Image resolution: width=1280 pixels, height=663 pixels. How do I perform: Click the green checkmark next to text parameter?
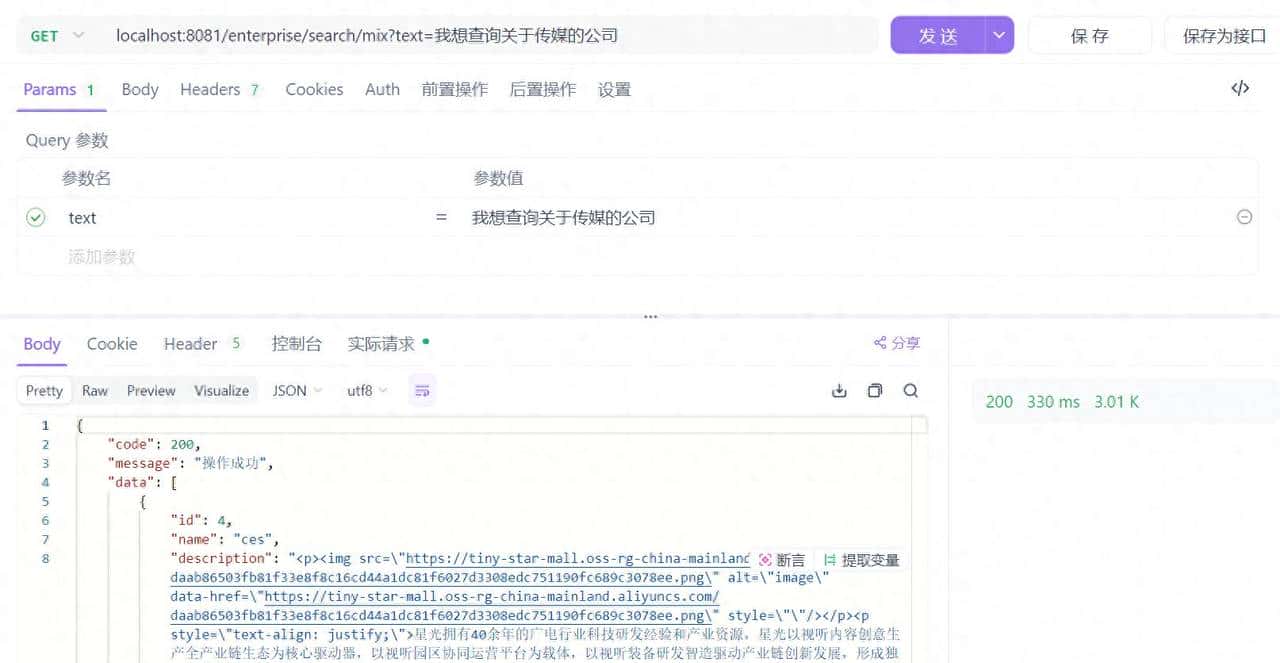[x=36, y=218]
